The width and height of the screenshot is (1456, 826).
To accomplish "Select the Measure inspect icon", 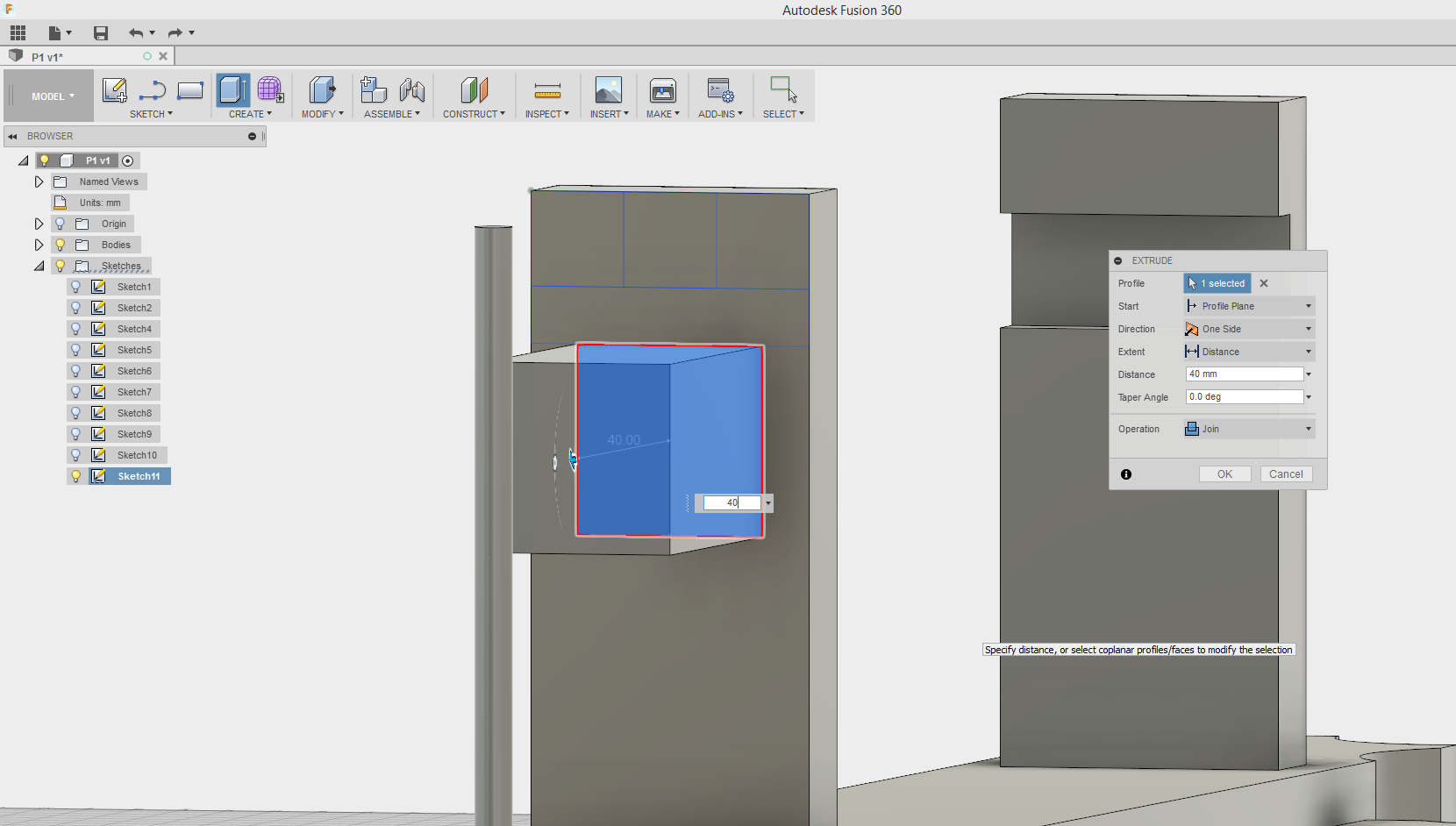I will pyautogui.click(x=547, y=90).
